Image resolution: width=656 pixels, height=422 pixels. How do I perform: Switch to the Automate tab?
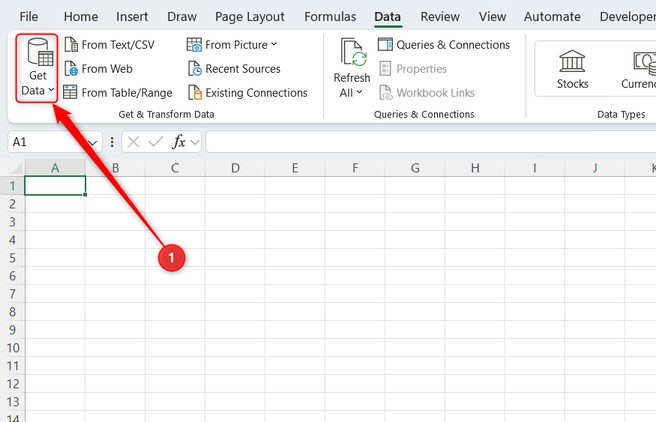click(x=552, y=17)
